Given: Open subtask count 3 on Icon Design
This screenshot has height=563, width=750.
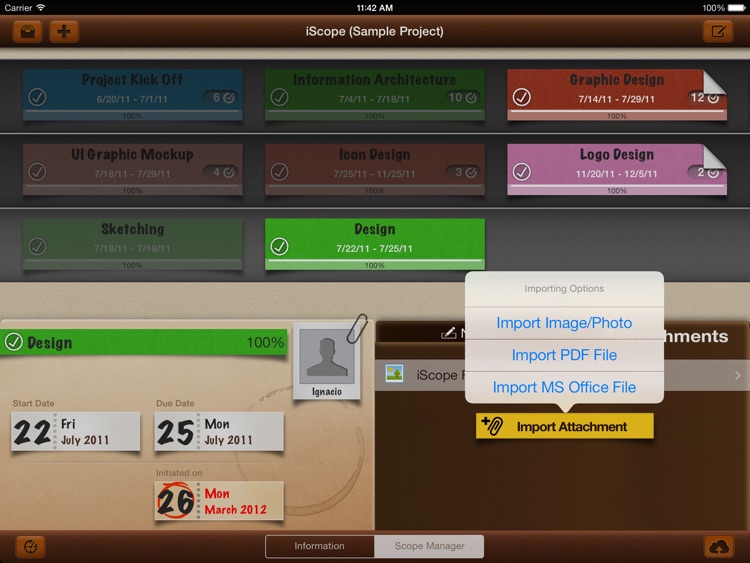Looking at the screenshot, I should (x=464, y=172).
